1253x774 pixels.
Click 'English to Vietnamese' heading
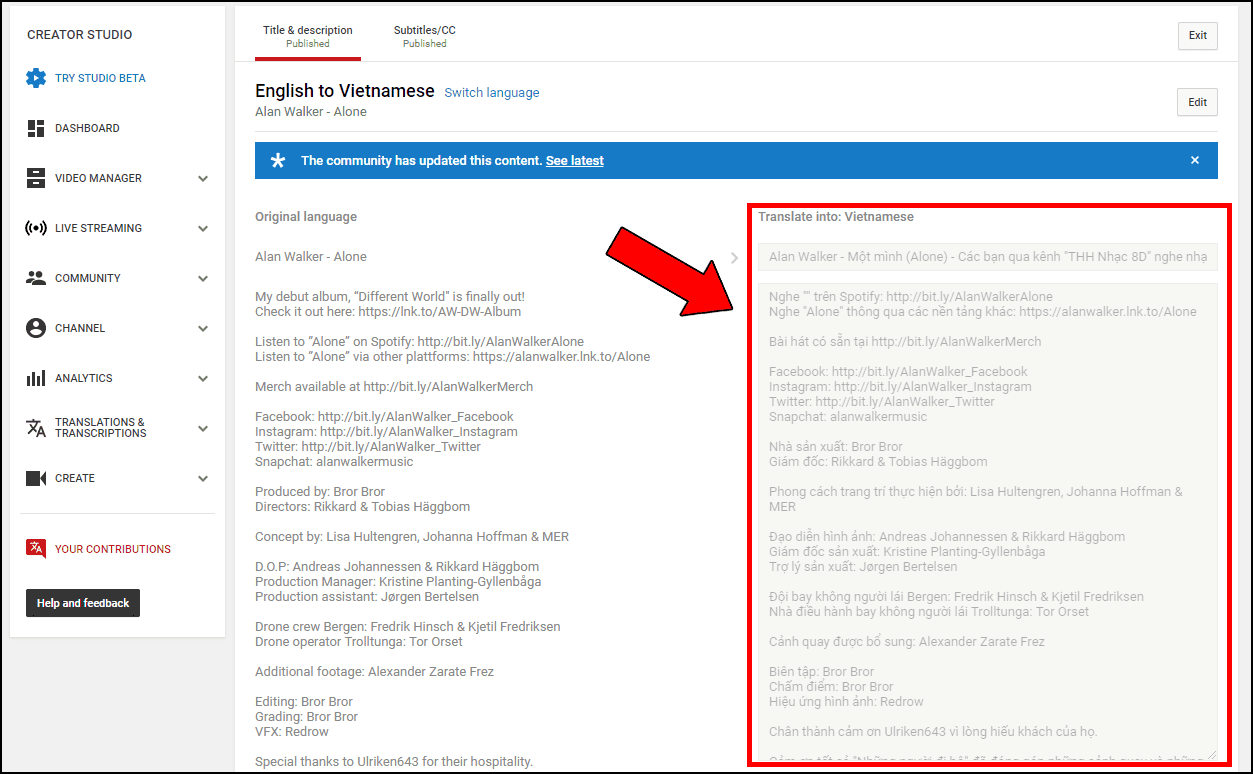tap(345, 91)
